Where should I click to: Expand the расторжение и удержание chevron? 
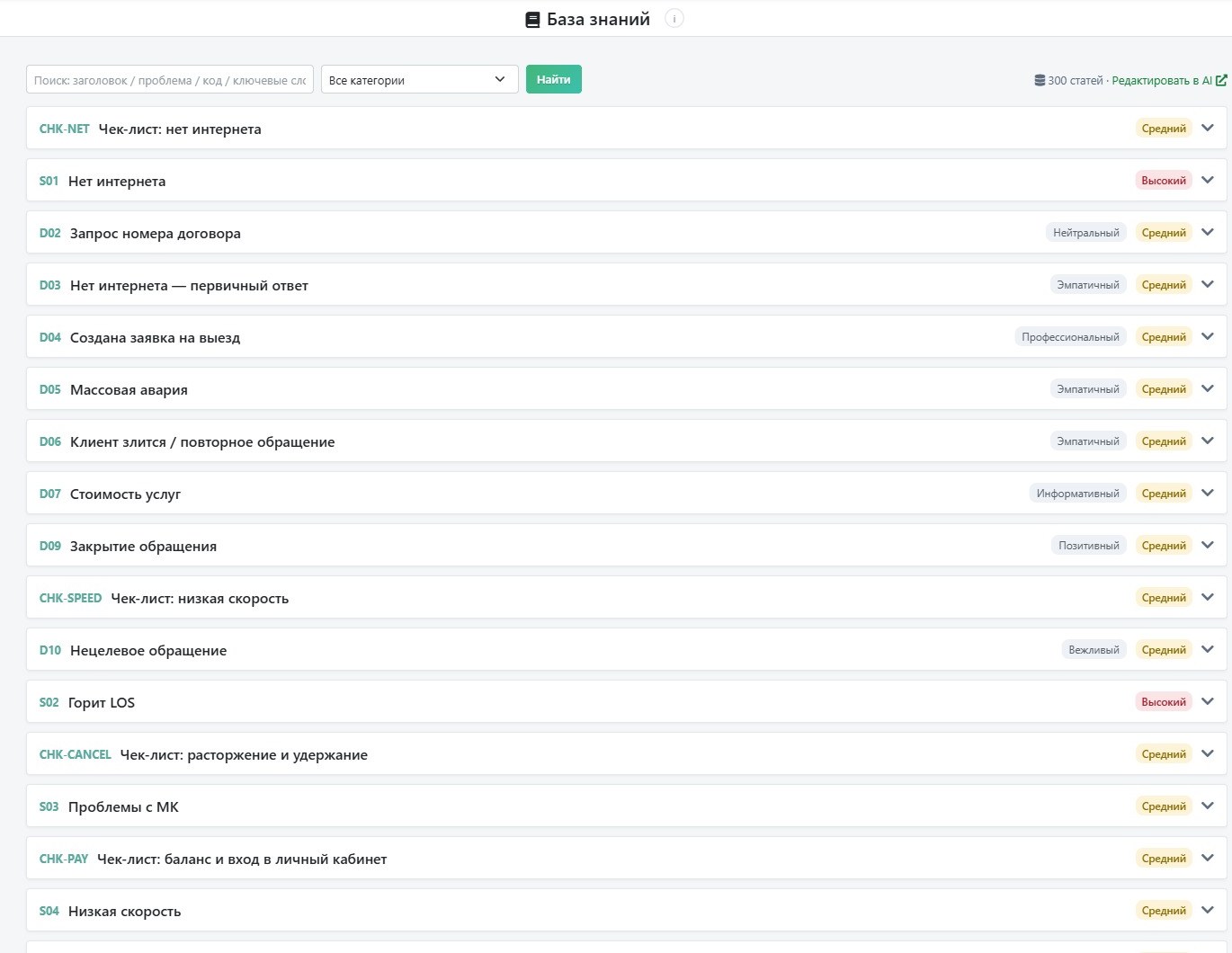[x=1208, y=753]
